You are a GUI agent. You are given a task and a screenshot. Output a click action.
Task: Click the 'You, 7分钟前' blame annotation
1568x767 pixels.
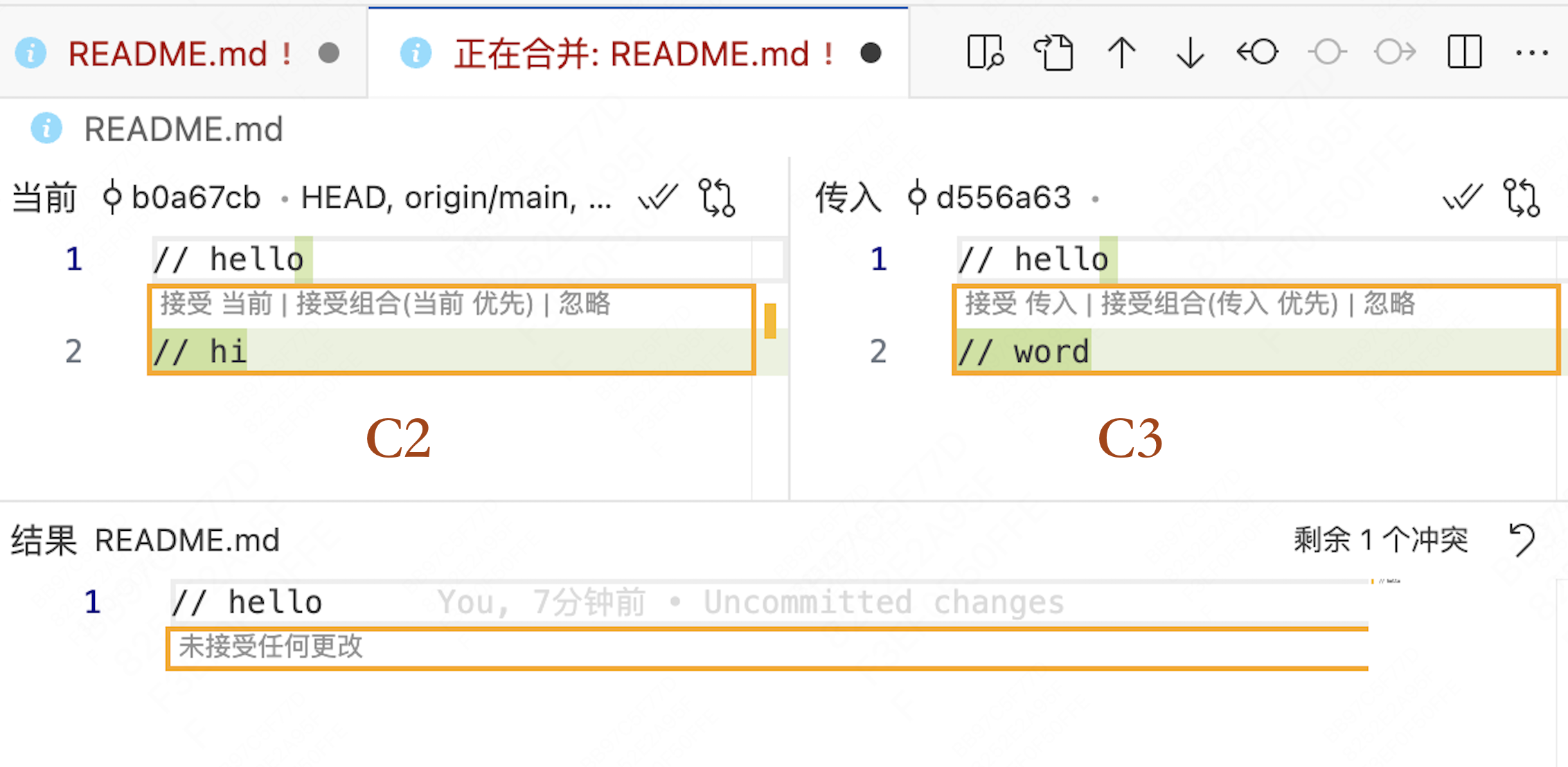pyautogui.click(x=542, y=602)
